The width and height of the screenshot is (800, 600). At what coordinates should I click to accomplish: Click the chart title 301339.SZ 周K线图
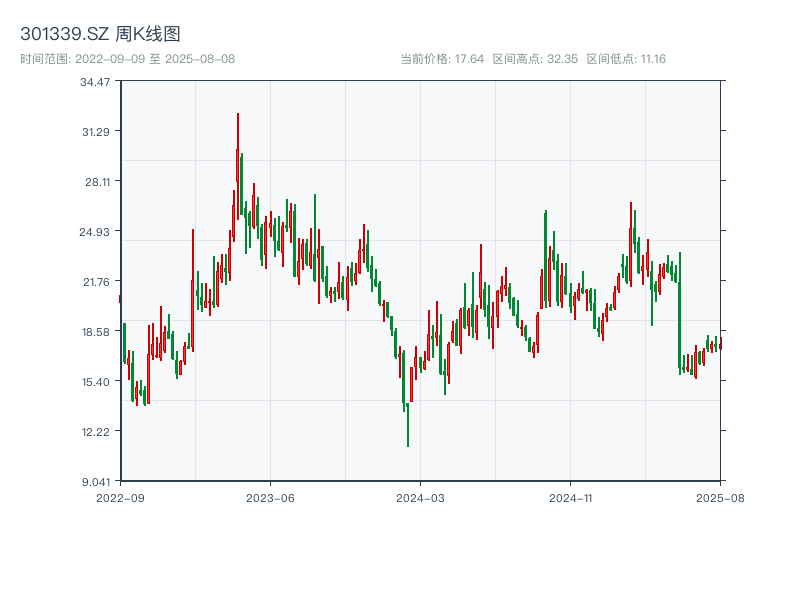coord(100,34)
